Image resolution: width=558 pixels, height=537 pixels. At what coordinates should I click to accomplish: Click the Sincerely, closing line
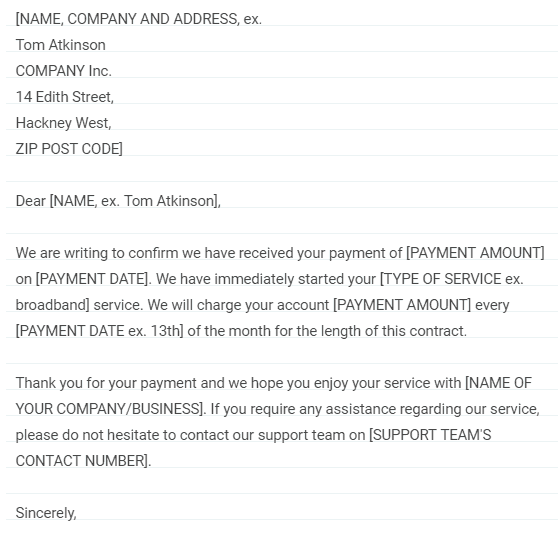[46, 513]
